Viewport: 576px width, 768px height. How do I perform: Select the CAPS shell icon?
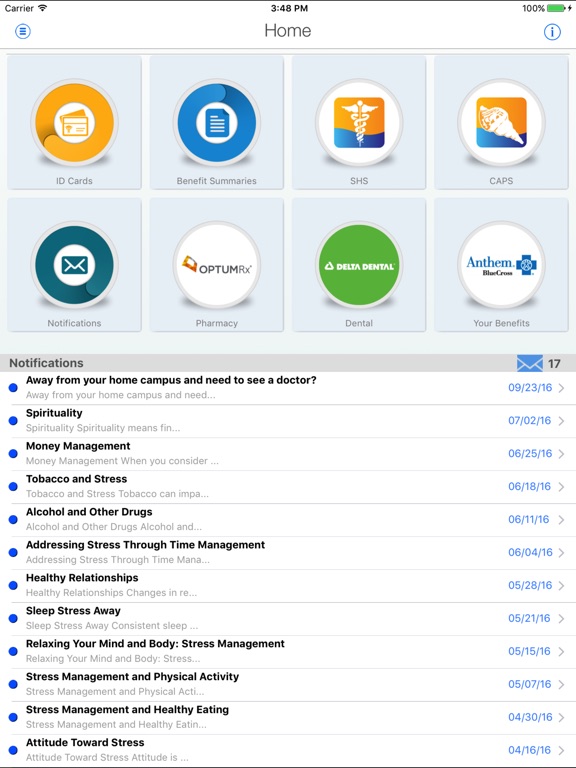[501, 122]
